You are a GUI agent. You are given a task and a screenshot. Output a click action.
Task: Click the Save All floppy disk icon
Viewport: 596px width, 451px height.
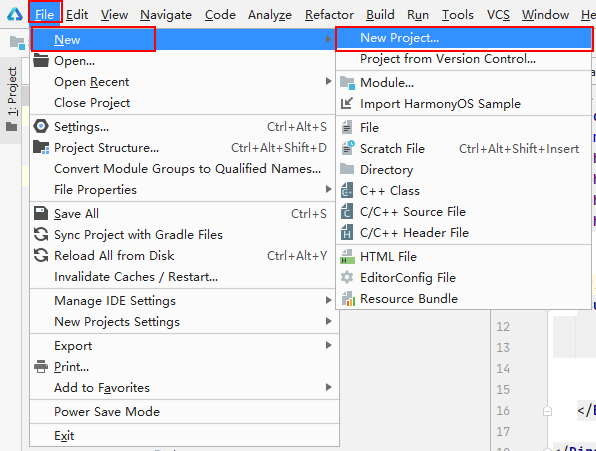[x=41, y=213]
